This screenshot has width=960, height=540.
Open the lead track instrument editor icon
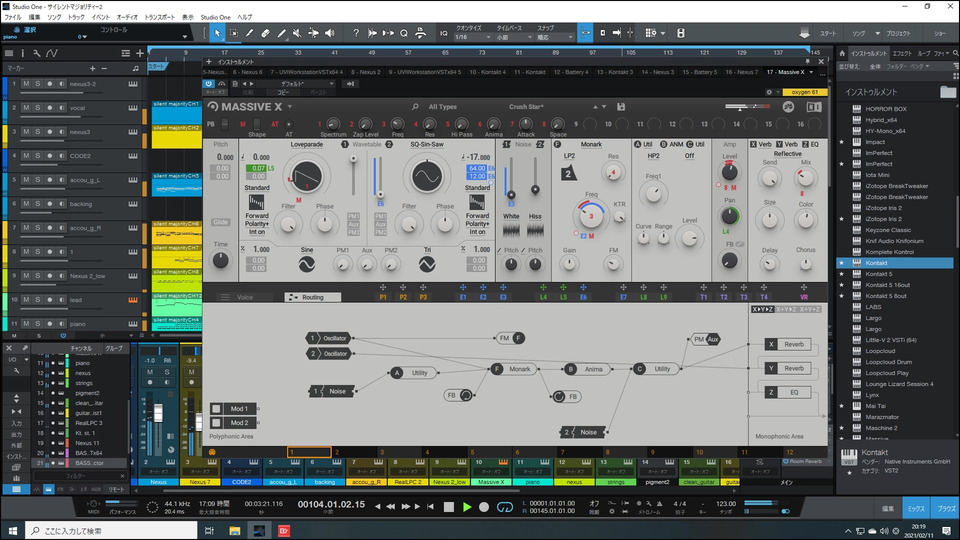(x=132, y=300)
